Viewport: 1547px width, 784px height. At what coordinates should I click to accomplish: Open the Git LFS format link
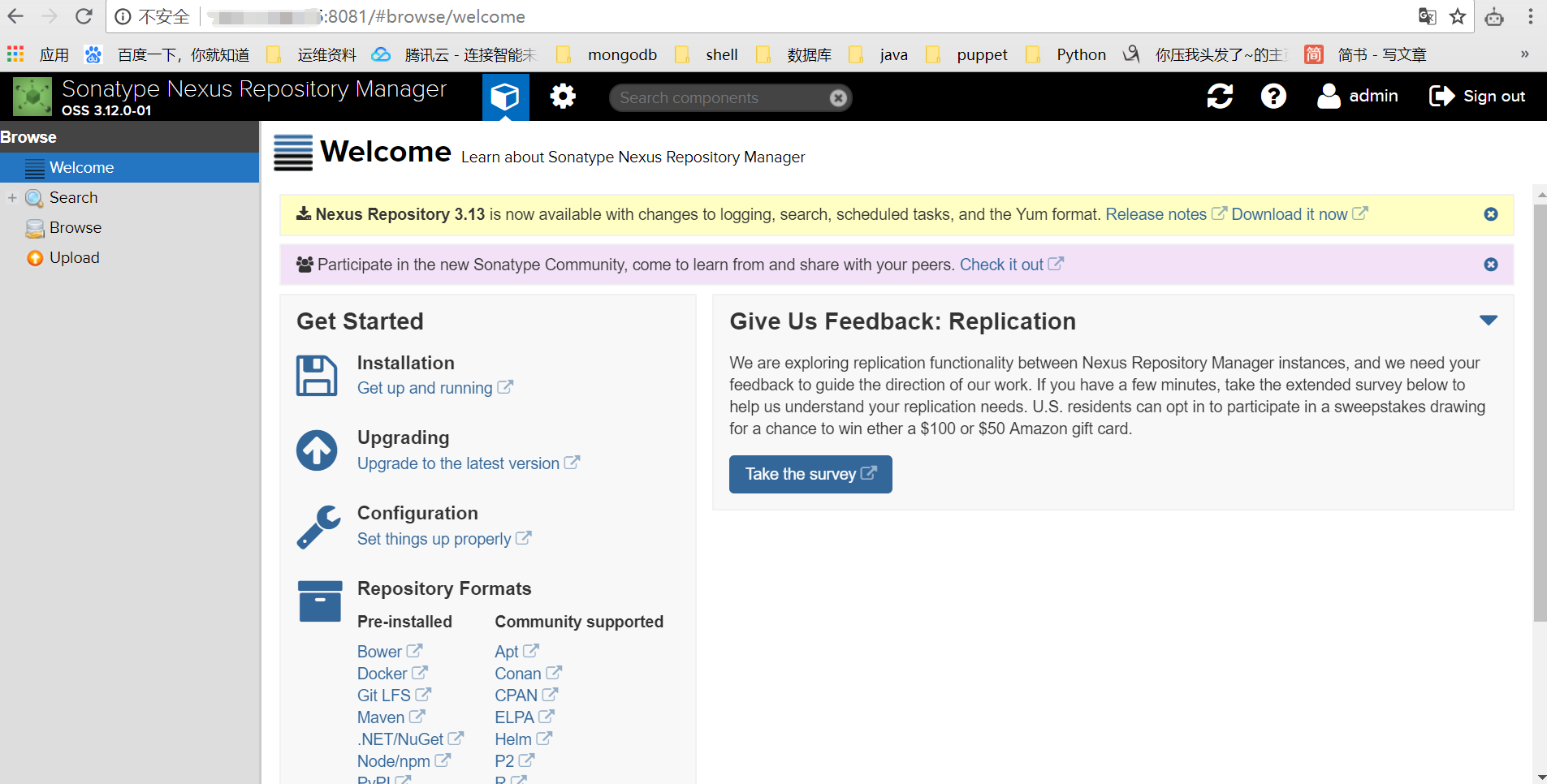[x=393, y=696]
